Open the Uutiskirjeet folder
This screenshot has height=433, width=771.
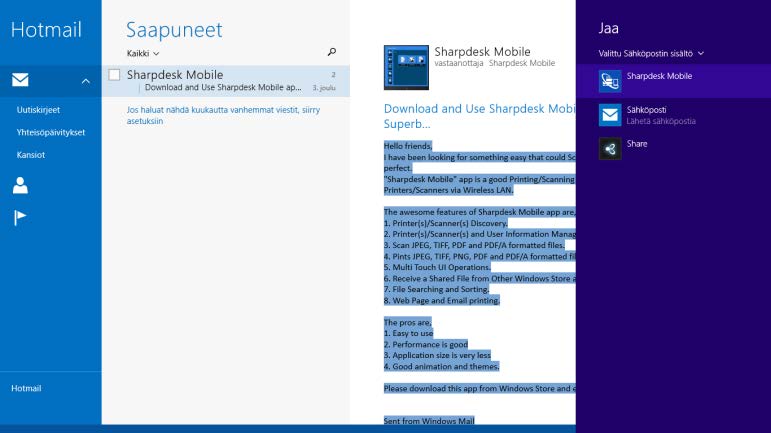point(38,110)
